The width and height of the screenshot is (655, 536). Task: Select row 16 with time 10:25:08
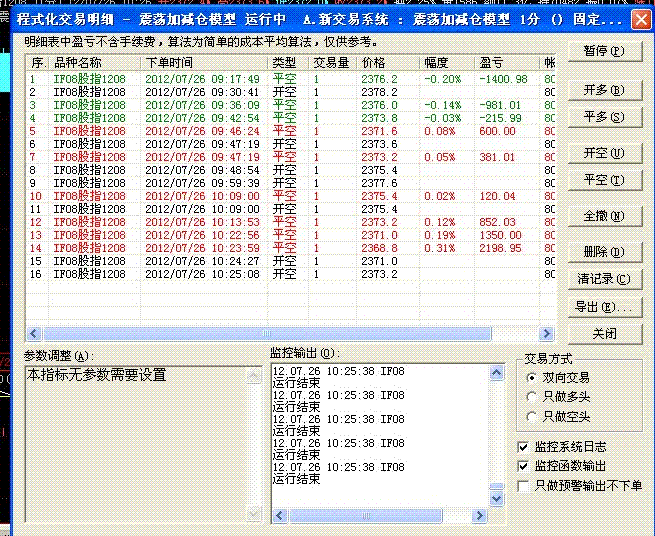[291, 274]
